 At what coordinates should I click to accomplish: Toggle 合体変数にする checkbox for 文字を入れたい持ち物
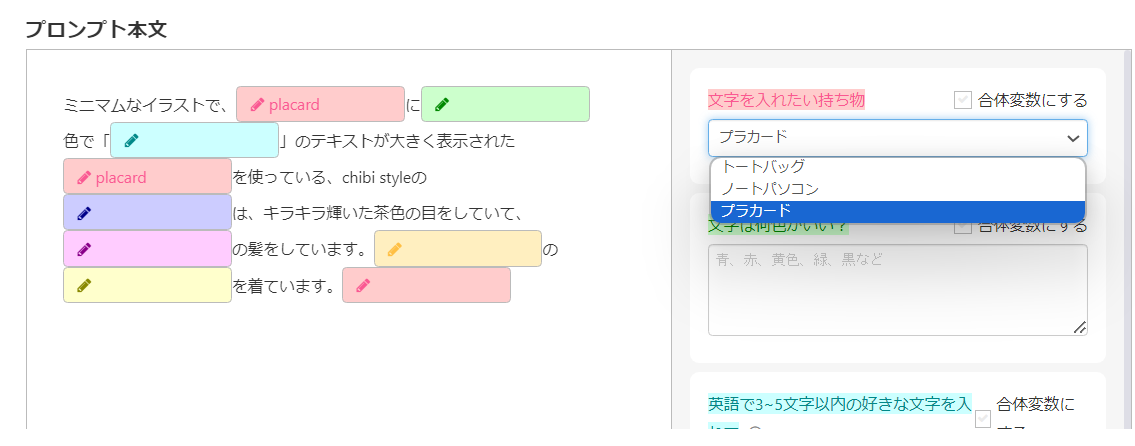coord(963,100)
